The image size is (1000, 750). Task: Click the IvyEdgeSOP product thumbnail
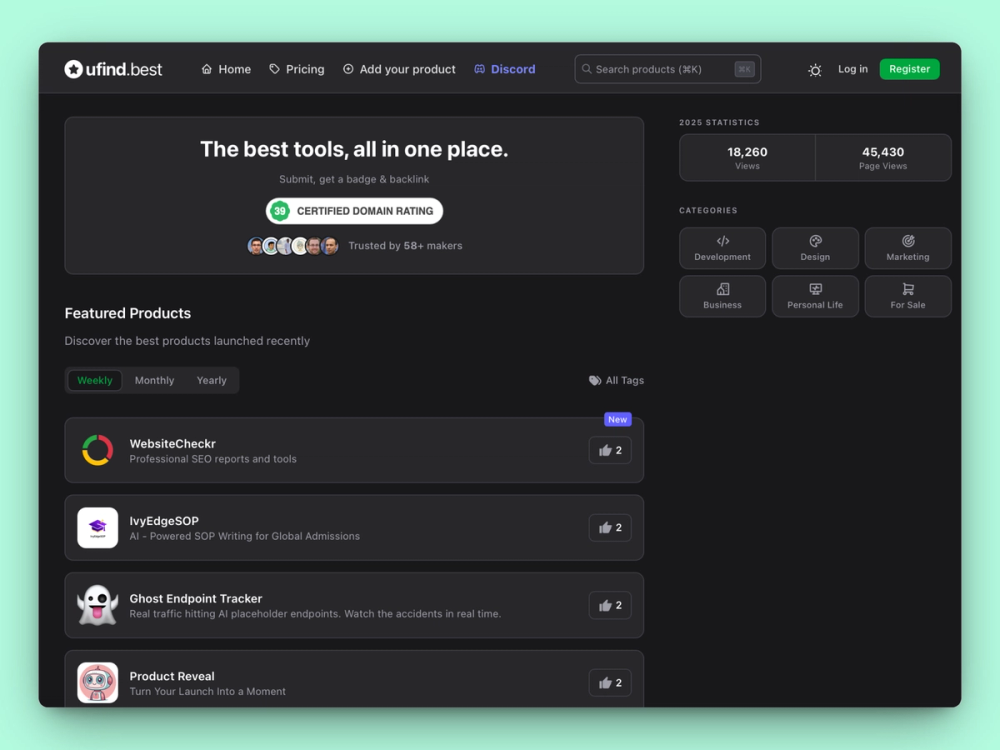tap(97, 527)
